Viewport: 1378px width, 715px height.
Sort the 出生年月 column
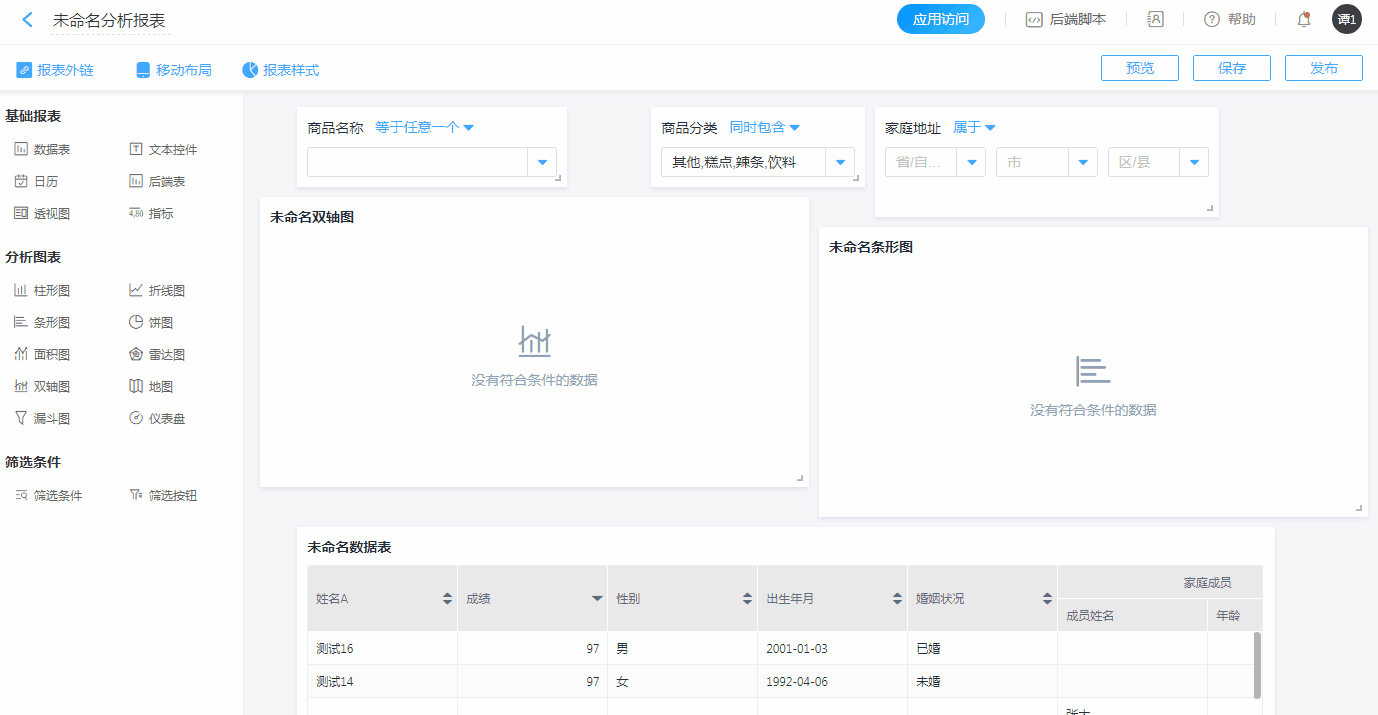pos(897,599)
